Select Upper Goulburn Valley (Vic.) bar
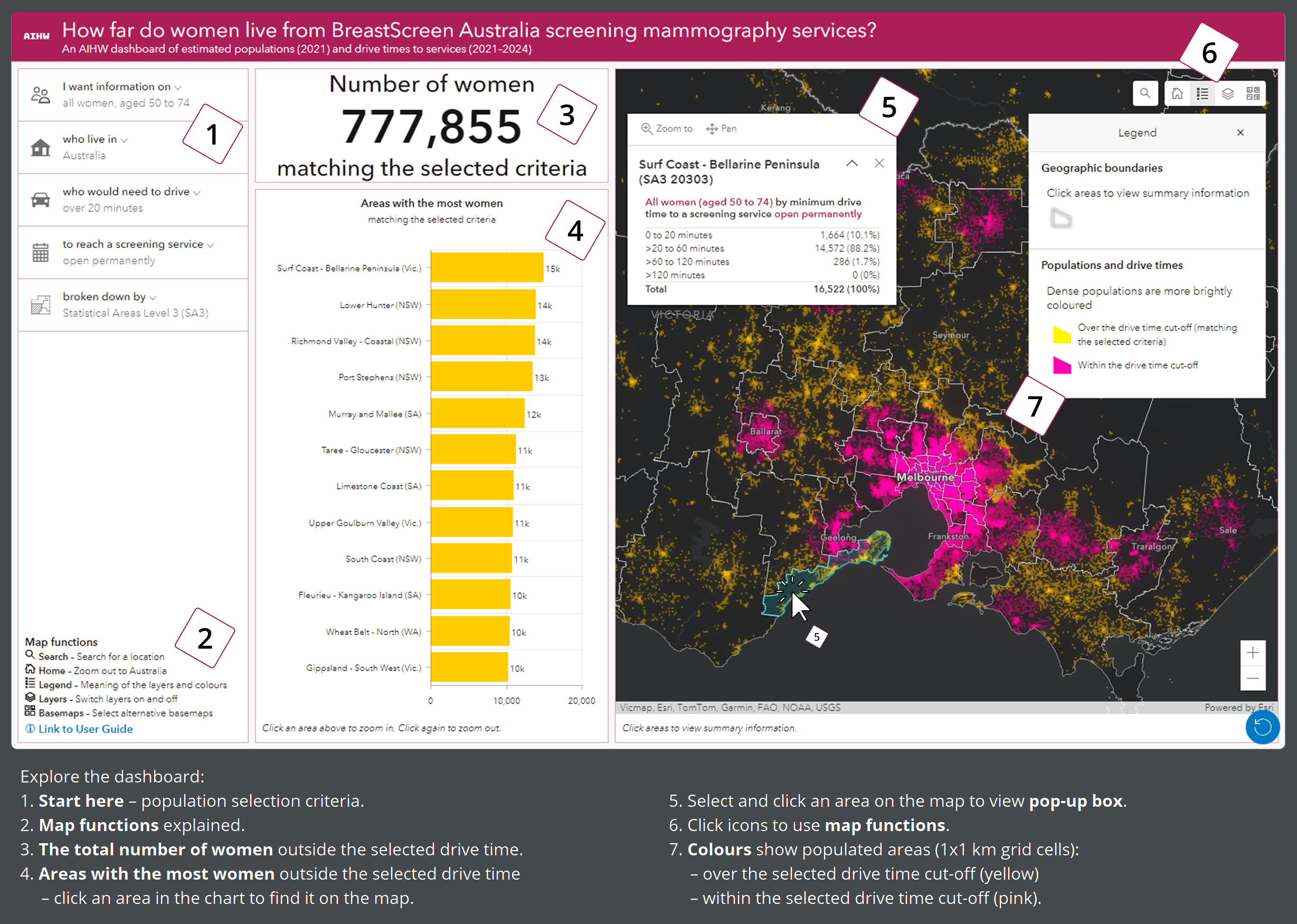 [471, 522]
